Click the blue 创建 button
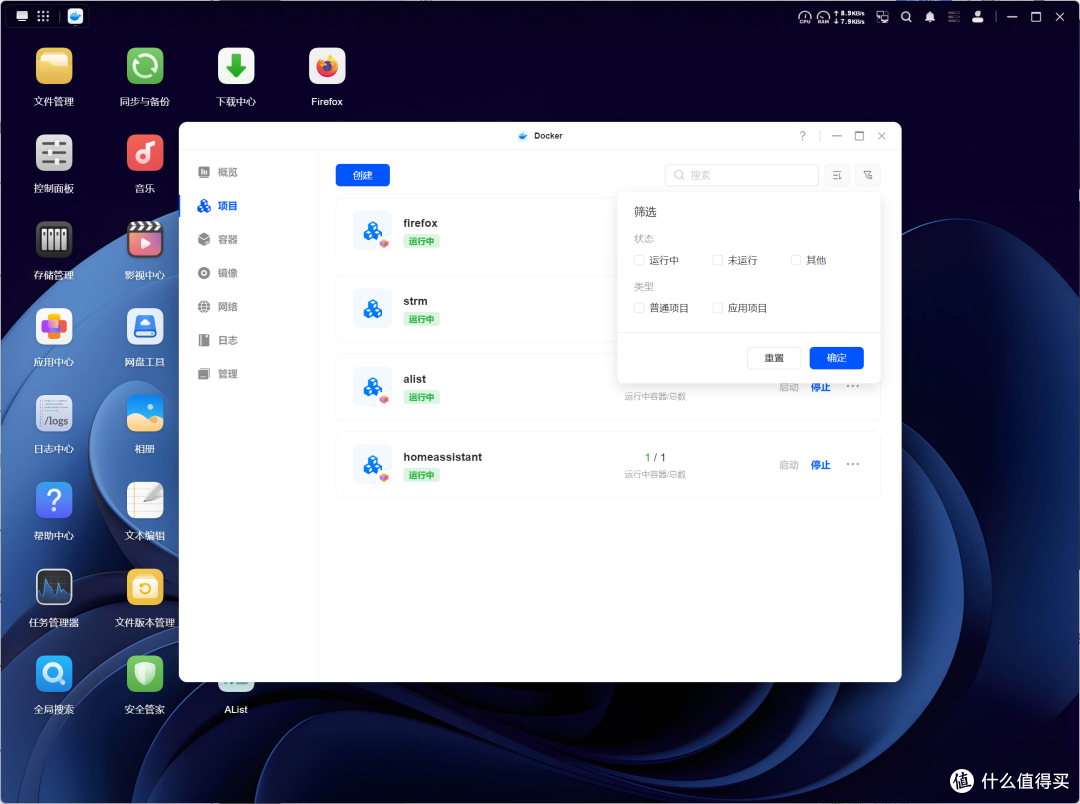 coord(362,175)
